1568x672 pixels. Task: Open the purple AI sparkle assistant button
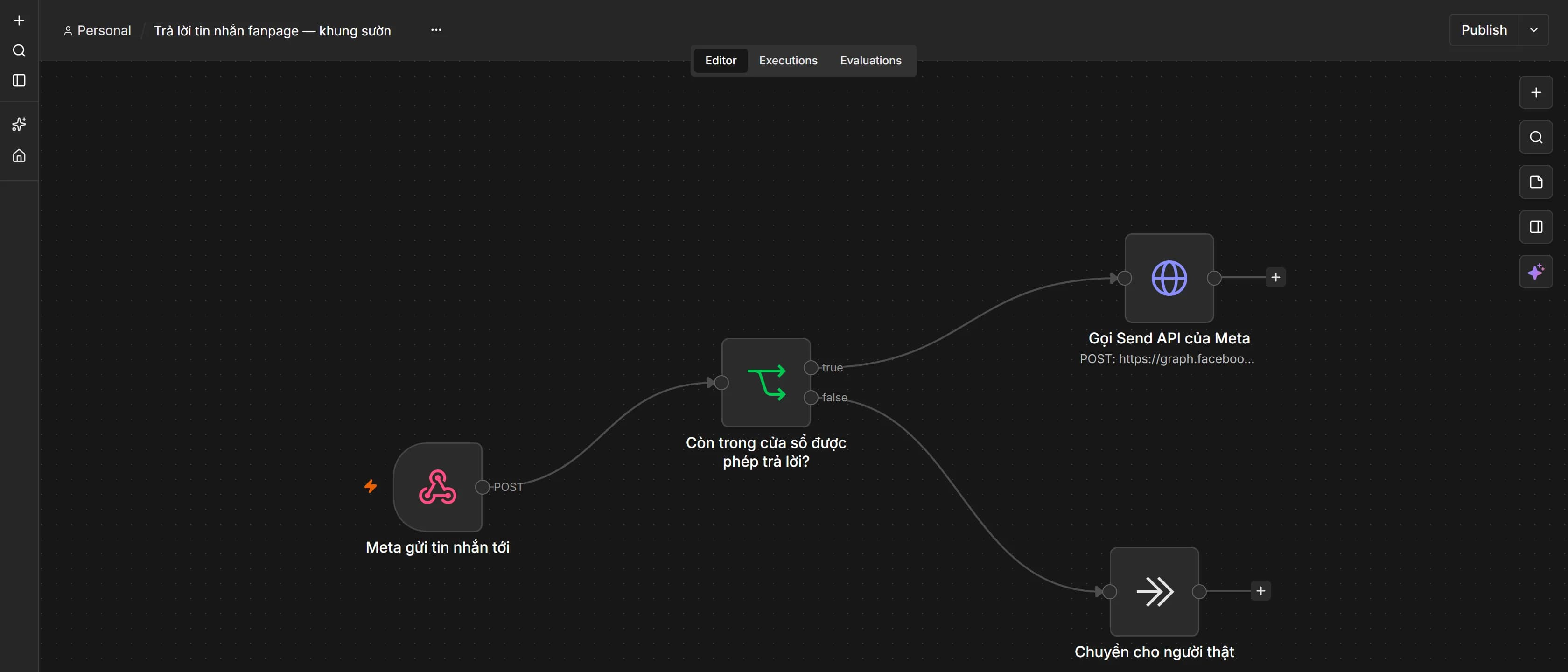click(x=1536, y=272)
